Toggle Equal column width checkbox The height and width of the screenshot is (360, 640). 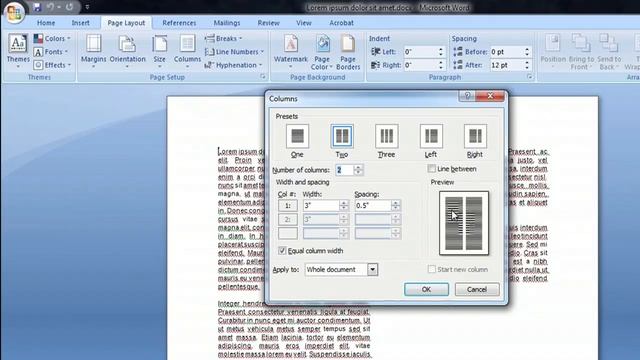tap(282, 251)
